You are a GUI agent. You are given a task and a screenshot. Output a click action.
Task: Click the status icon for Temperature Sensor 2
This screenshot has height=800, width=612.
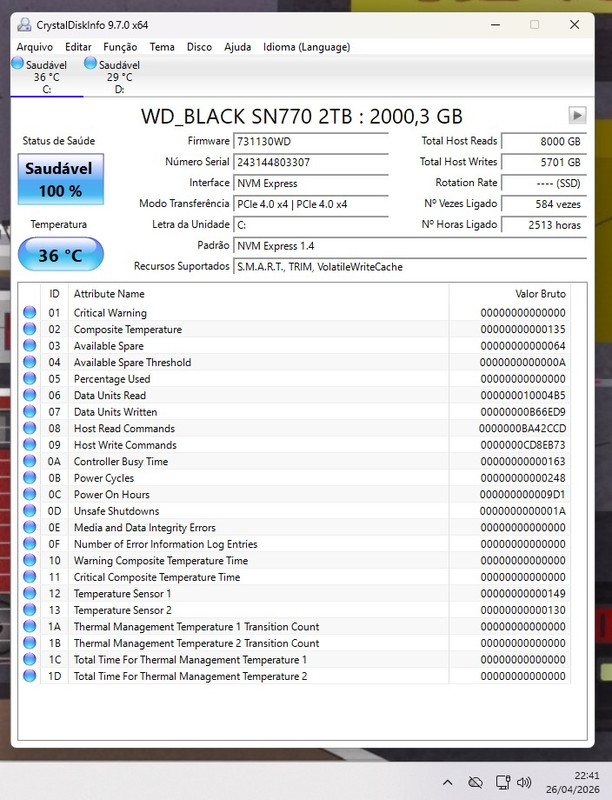pyautogui.click(x=30, y=609)
